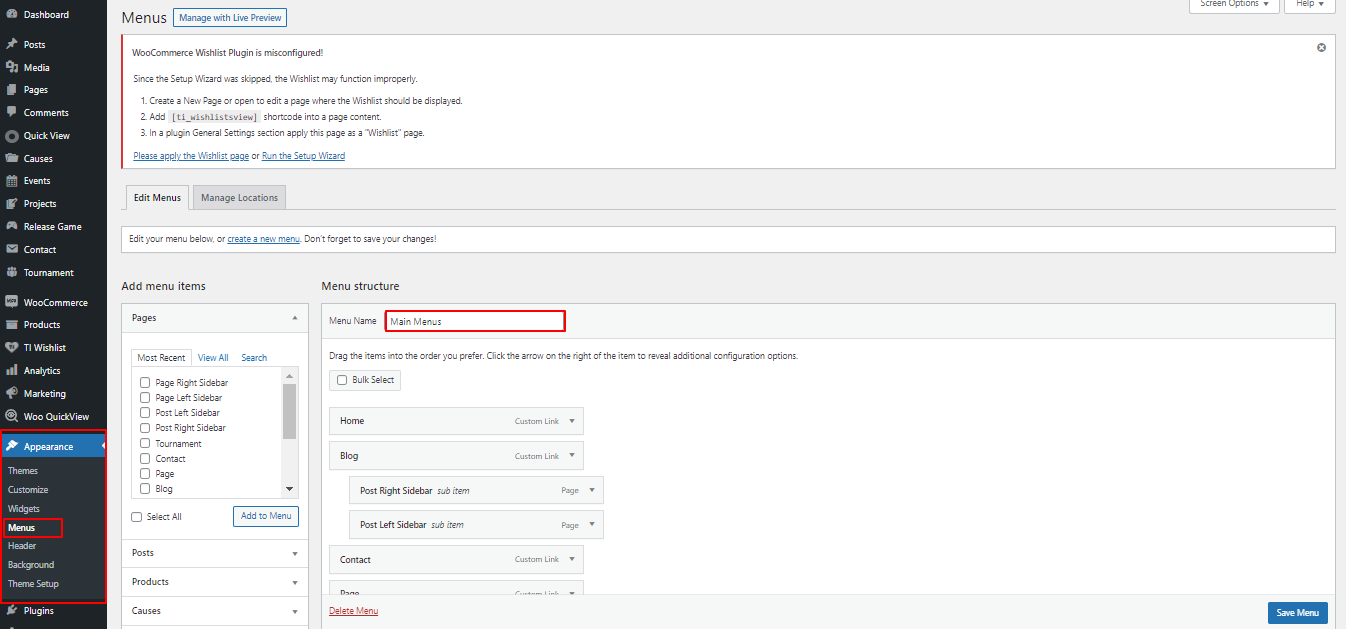Dismiss the Wishlist misconfigured notice

[x=1321, y=48]
